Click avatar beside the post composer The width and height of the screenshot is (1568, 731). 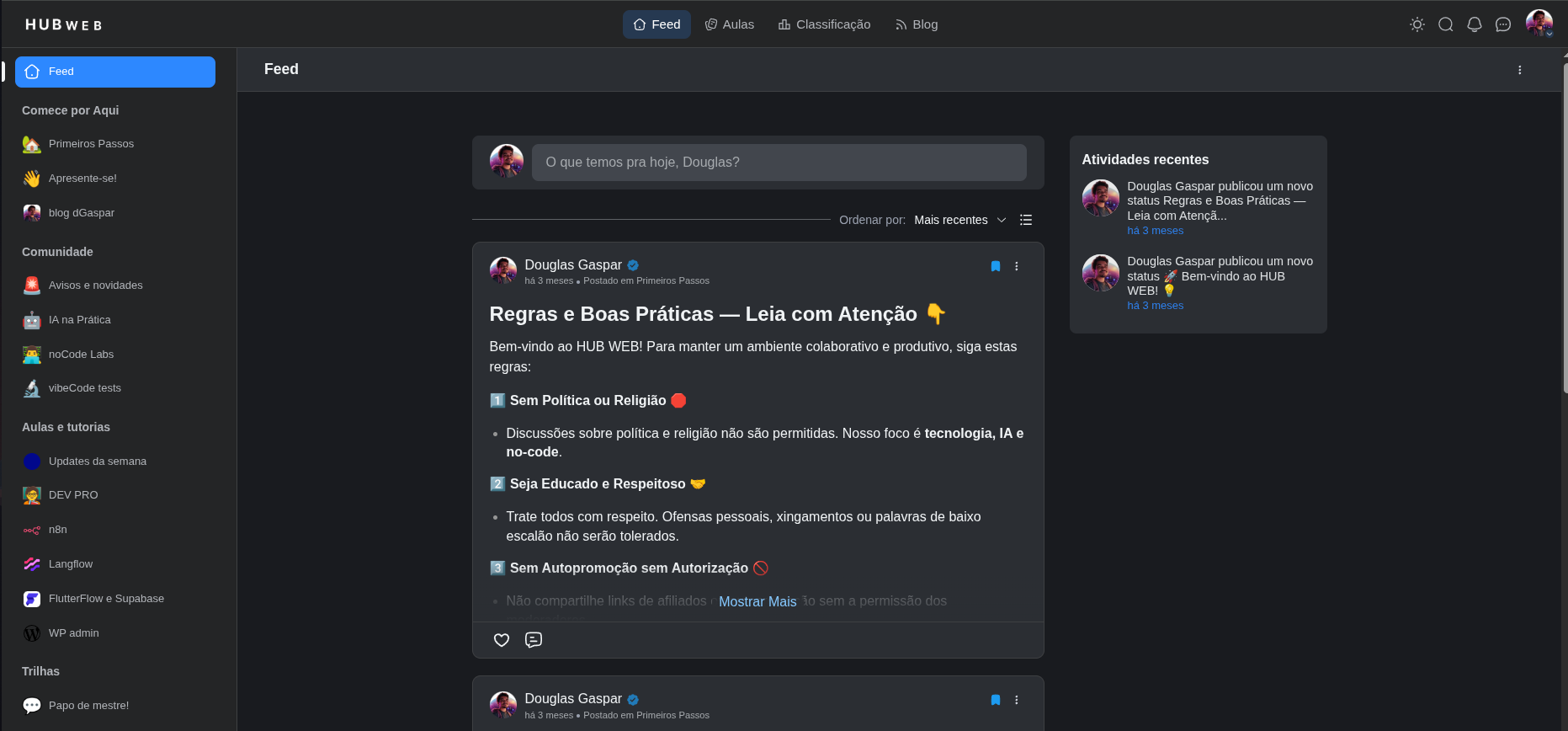[507, 161]
